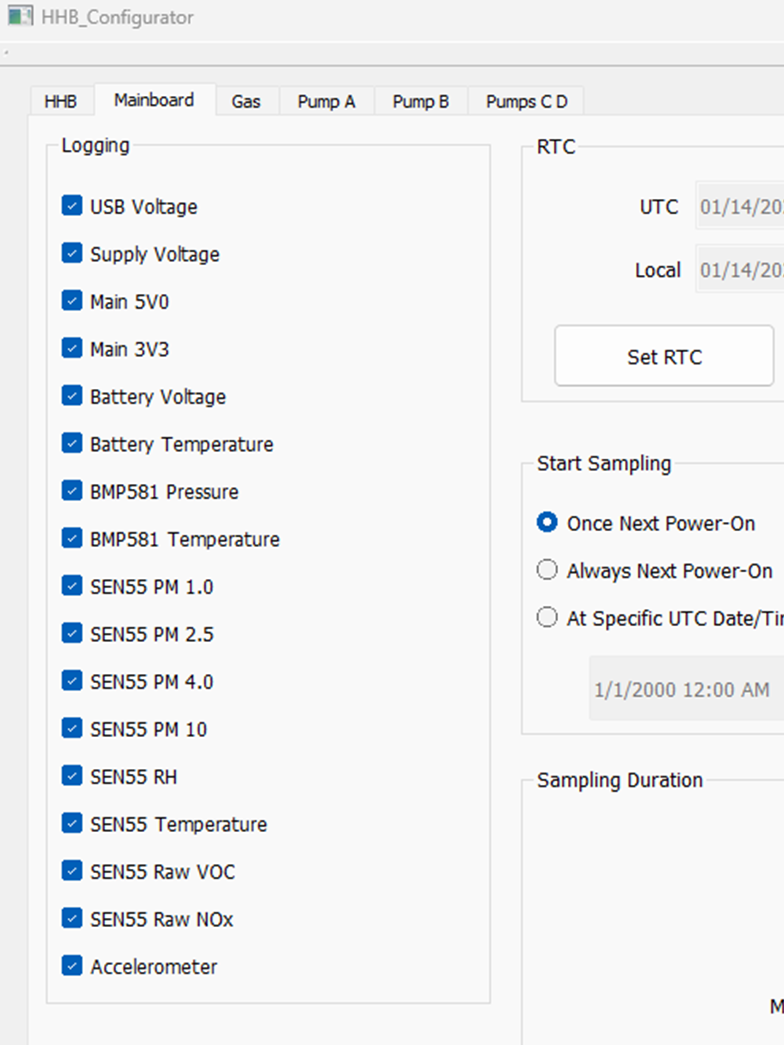784x1045 pixels.
Task: Select Once Next Power-On sampling option
Action: click(x=547, y=523)
